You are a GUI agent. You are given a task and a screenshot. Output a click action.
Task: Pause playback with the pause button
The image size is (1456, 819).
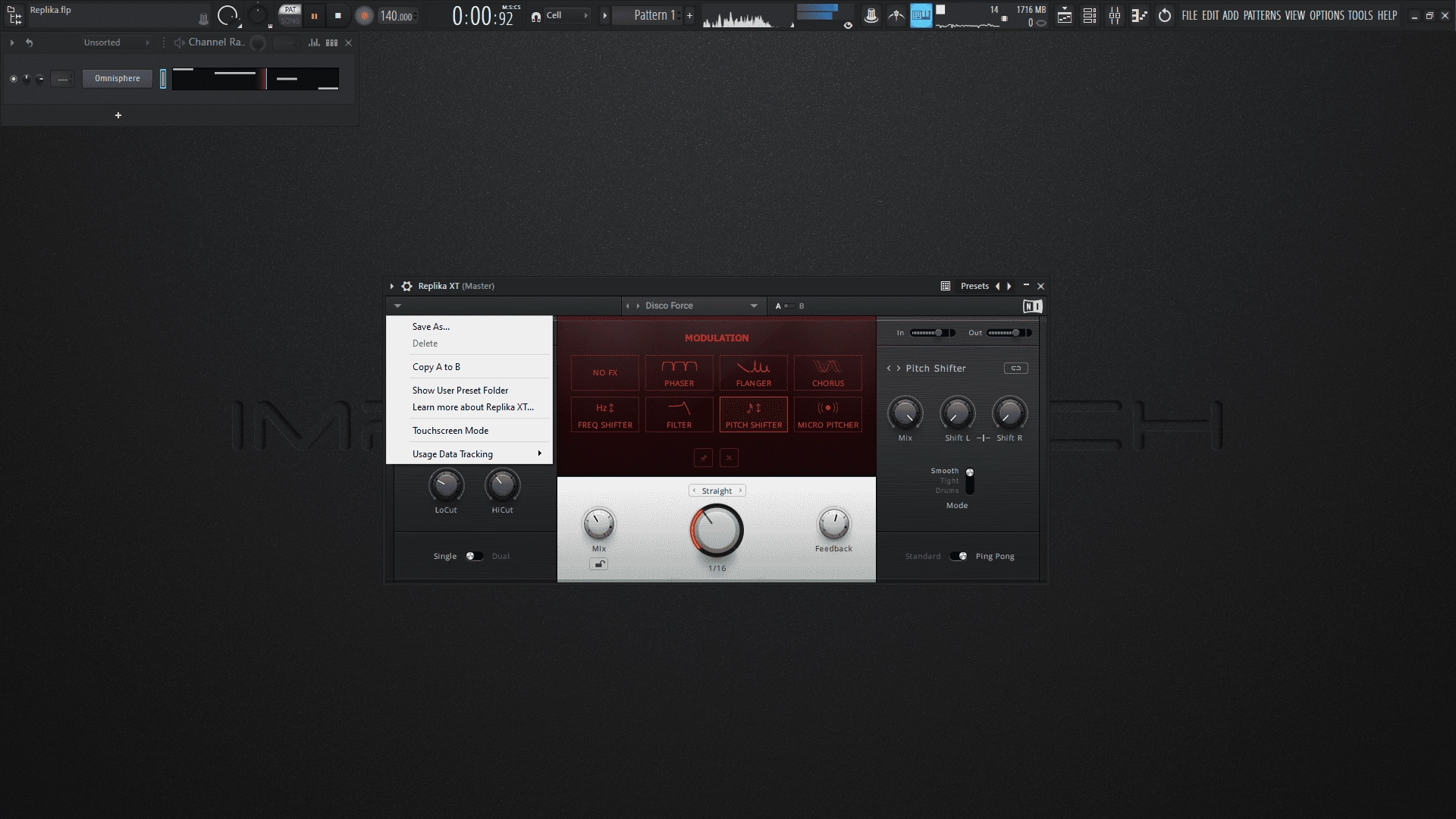pyautogui.click(x=314, y=16)
